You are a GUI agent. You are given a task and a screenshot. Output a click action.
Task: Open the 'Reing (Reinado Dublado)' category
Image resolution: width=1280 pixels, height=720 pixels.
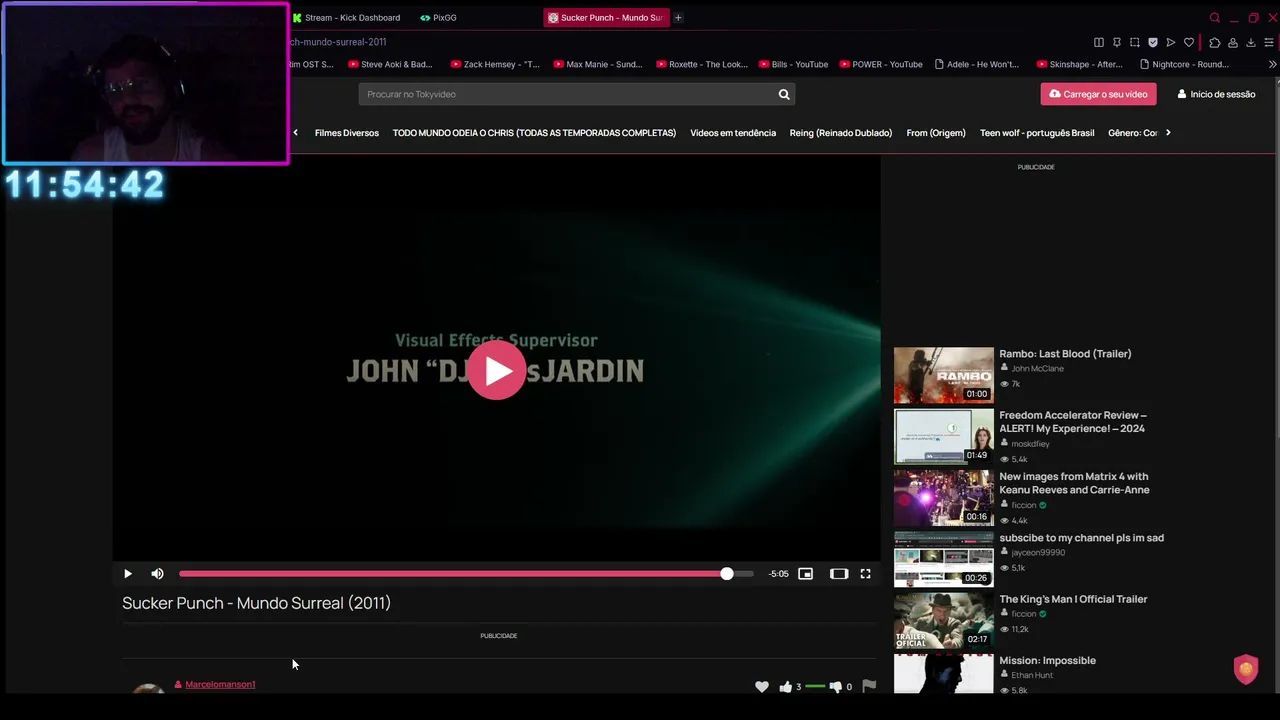[841, 133]
